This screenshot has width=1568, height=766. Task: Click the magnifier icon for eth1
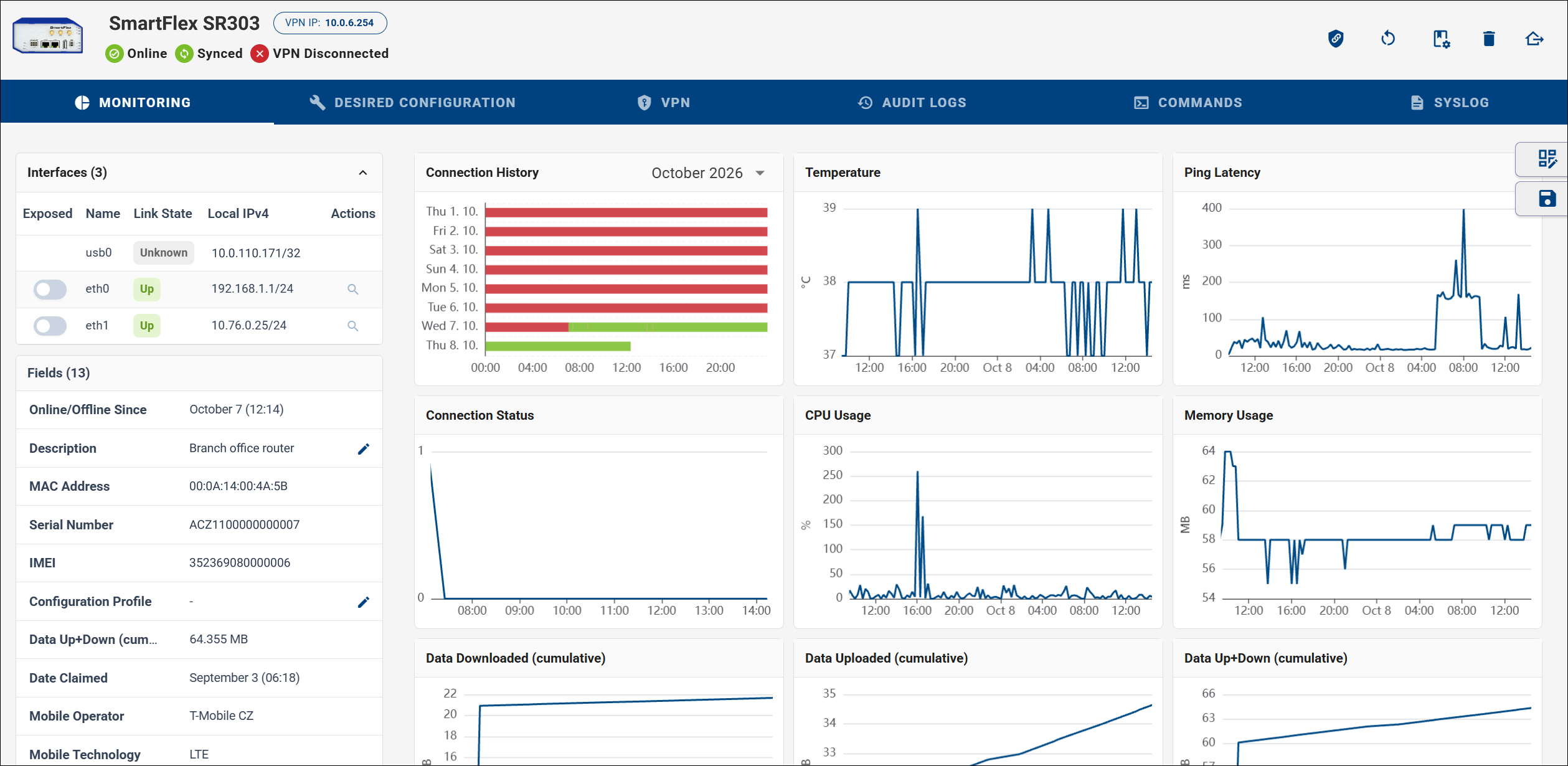coord(352,326)
